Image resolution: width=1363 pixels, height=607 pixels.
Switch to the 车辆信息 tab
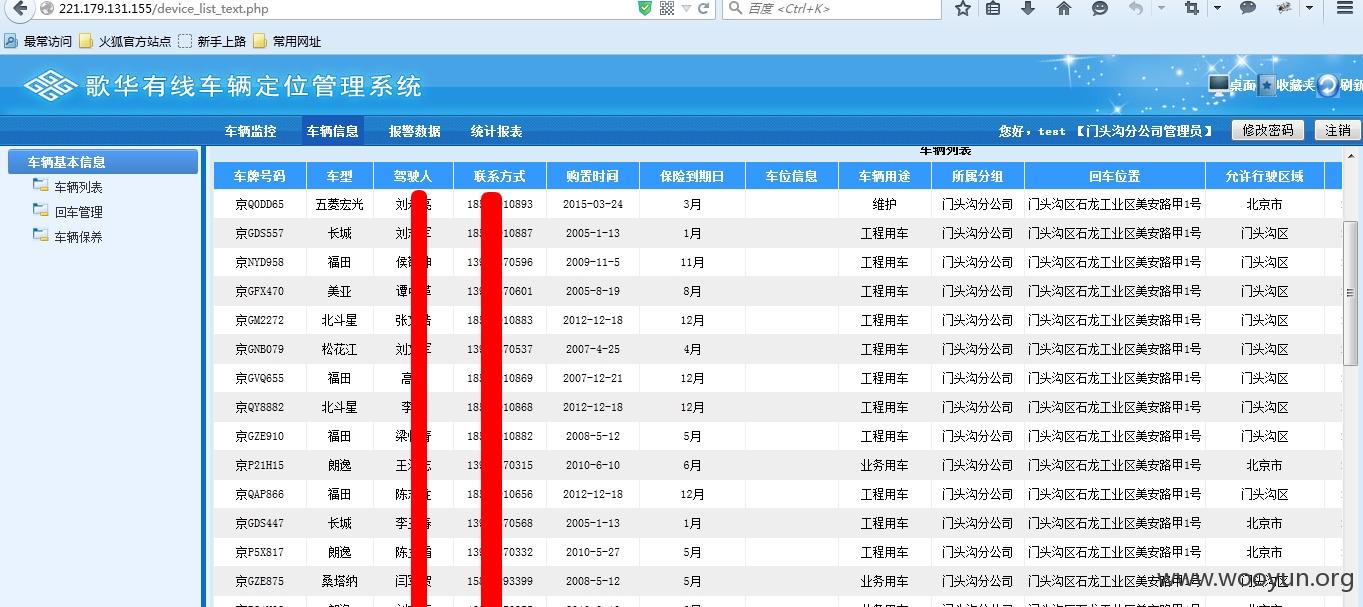pos(332,131)
